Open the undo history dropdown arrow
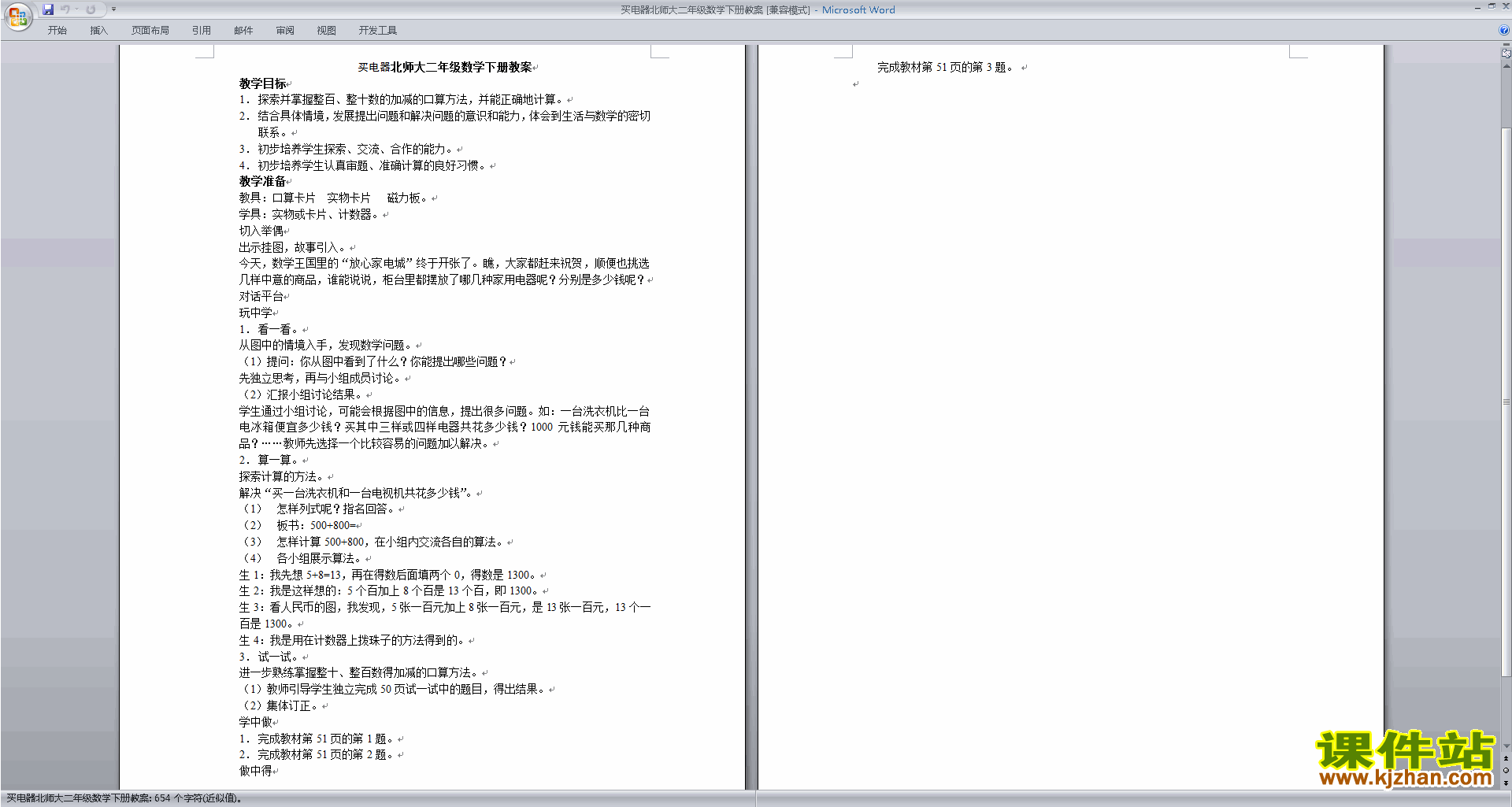 pyautogui.click(x=77, y=9)
